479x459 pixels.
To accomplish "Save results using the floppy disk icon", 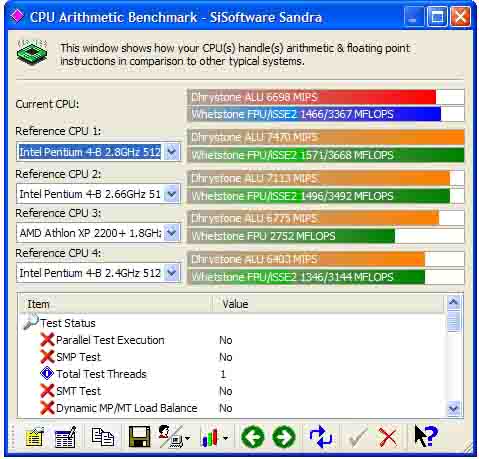I will click(x=139, y=436).
